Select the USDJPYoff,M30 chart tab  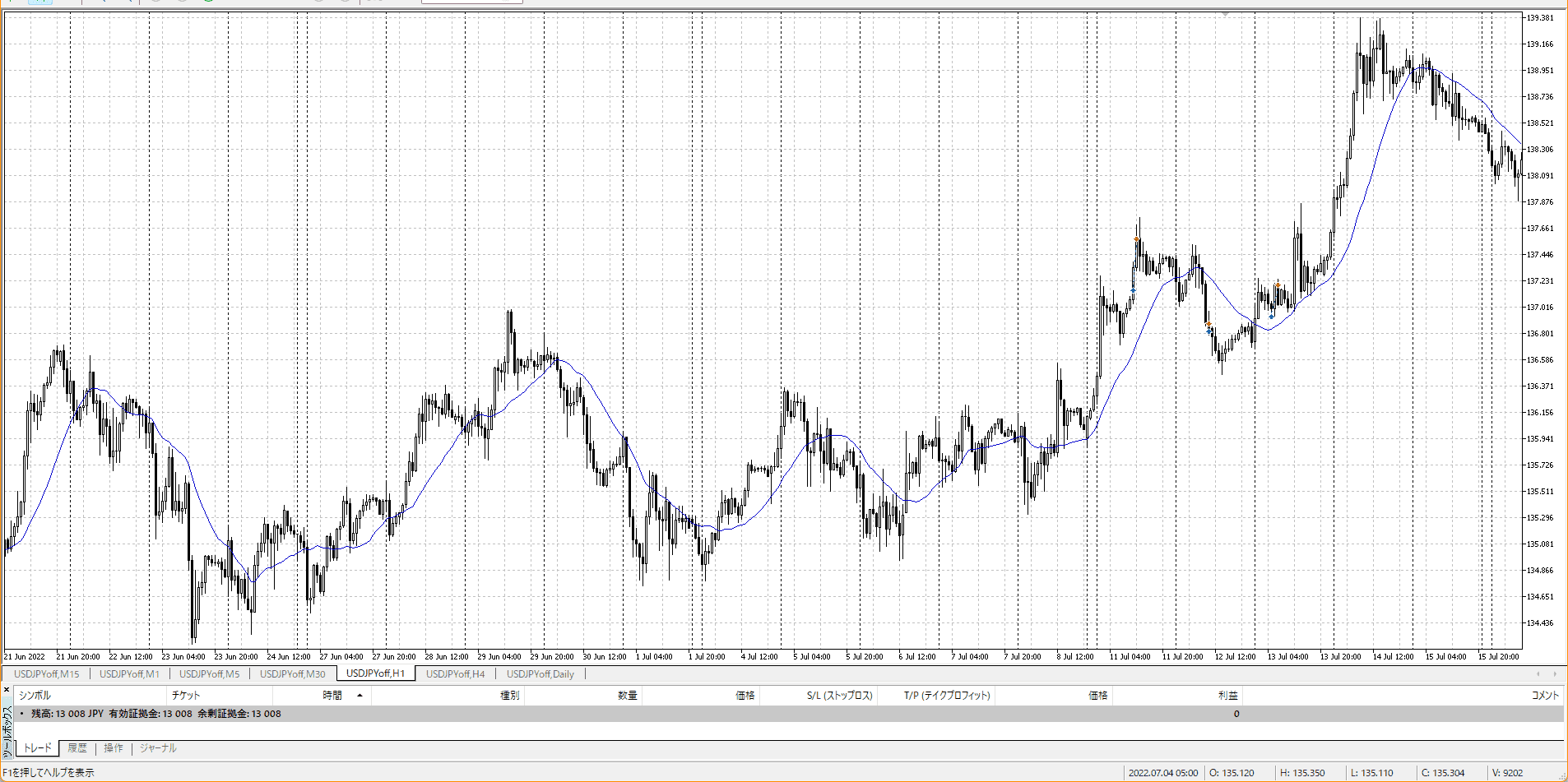tap(292, 674)
